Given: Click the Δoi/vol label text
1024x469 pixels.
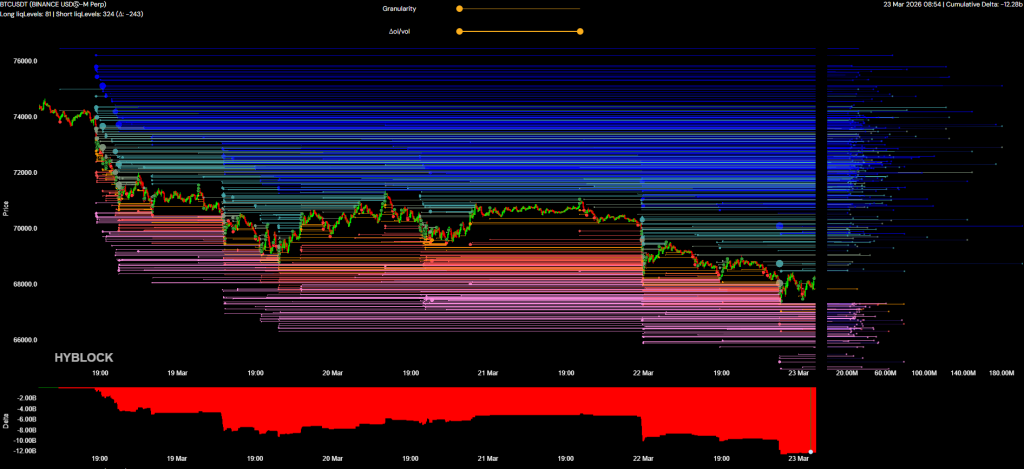Looking at the screenshot, I should click(x=402, y=31).
